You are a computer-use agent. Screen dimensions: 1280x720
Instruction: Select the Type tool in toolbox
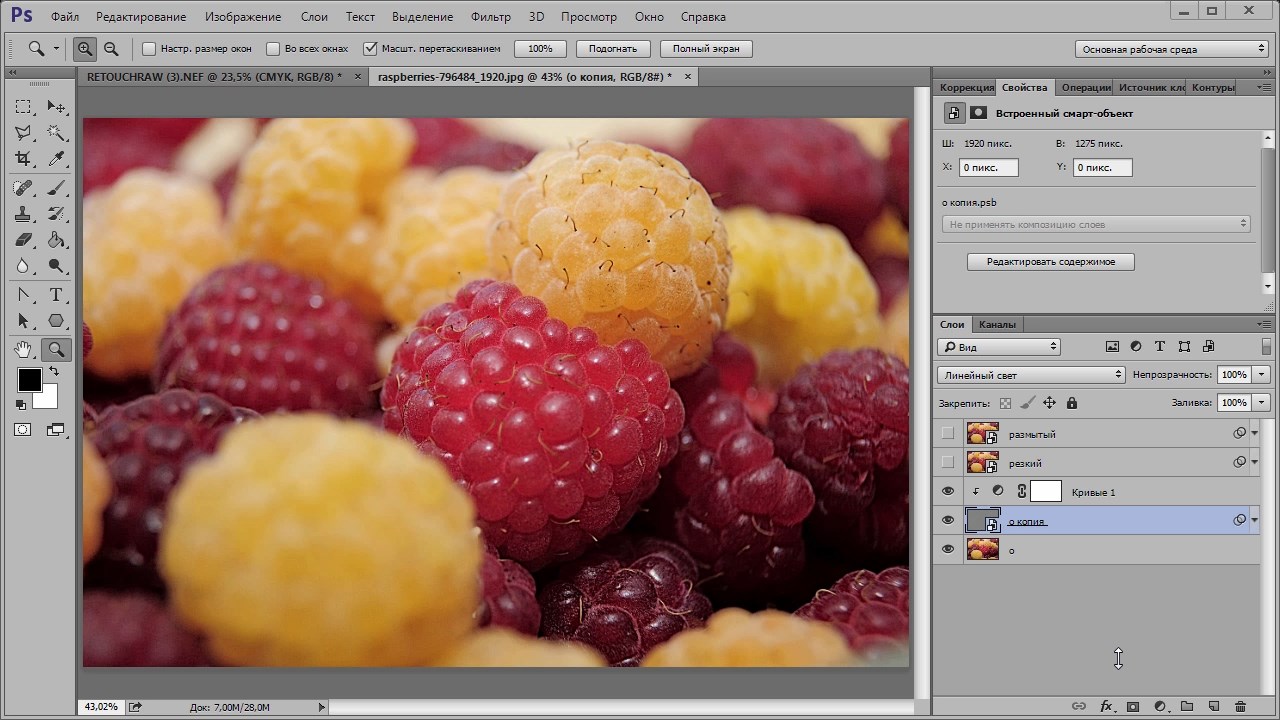pyautogui.click(x=56, y=295)
